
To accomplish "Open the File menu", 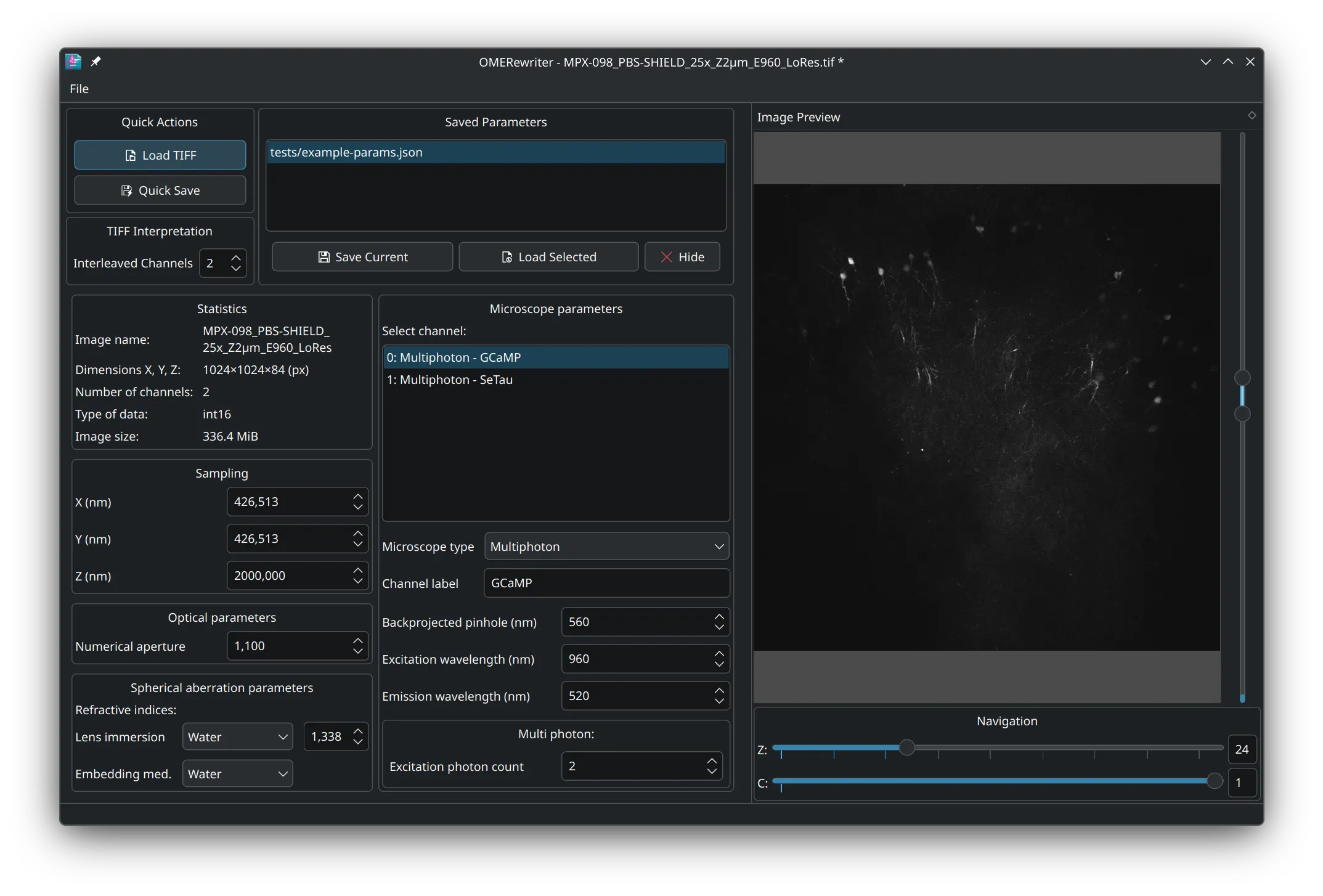I will click(79, 89).
